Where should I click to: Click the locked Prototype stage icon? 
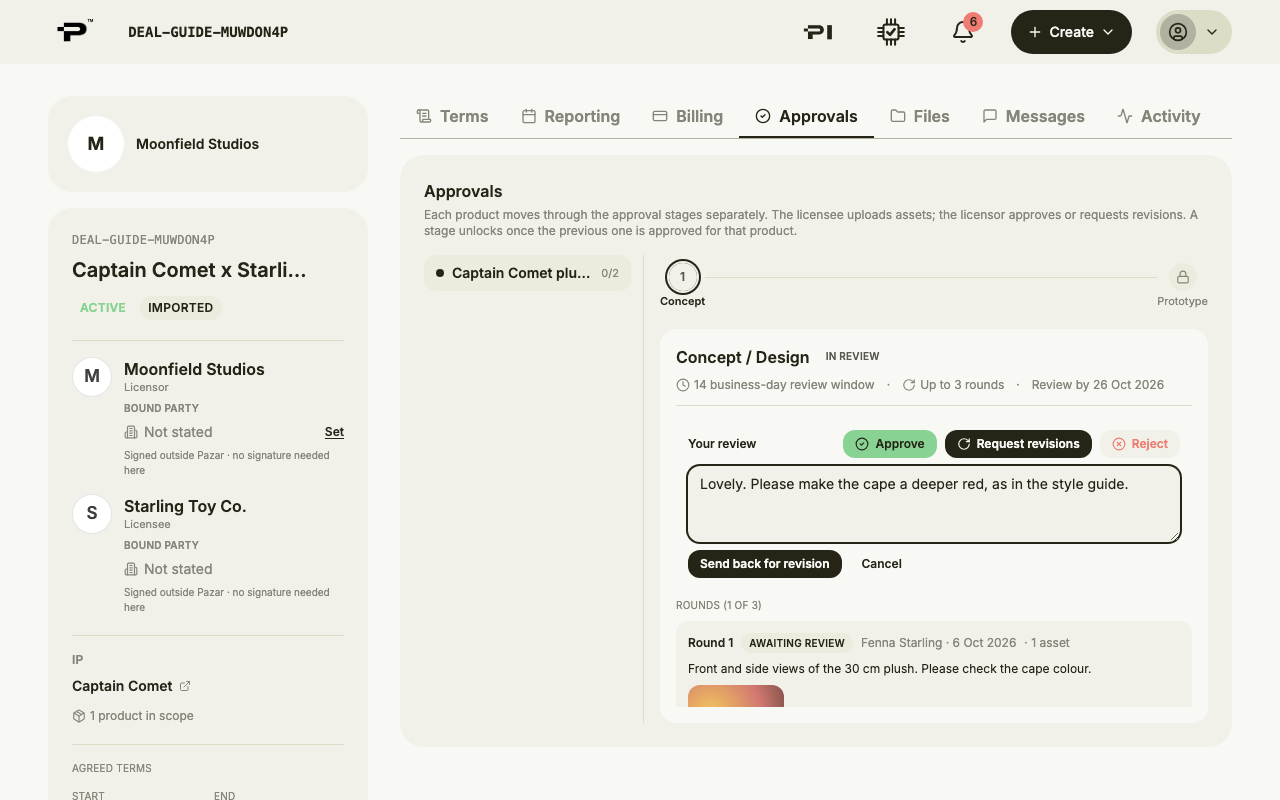[x=1182, y=277]
